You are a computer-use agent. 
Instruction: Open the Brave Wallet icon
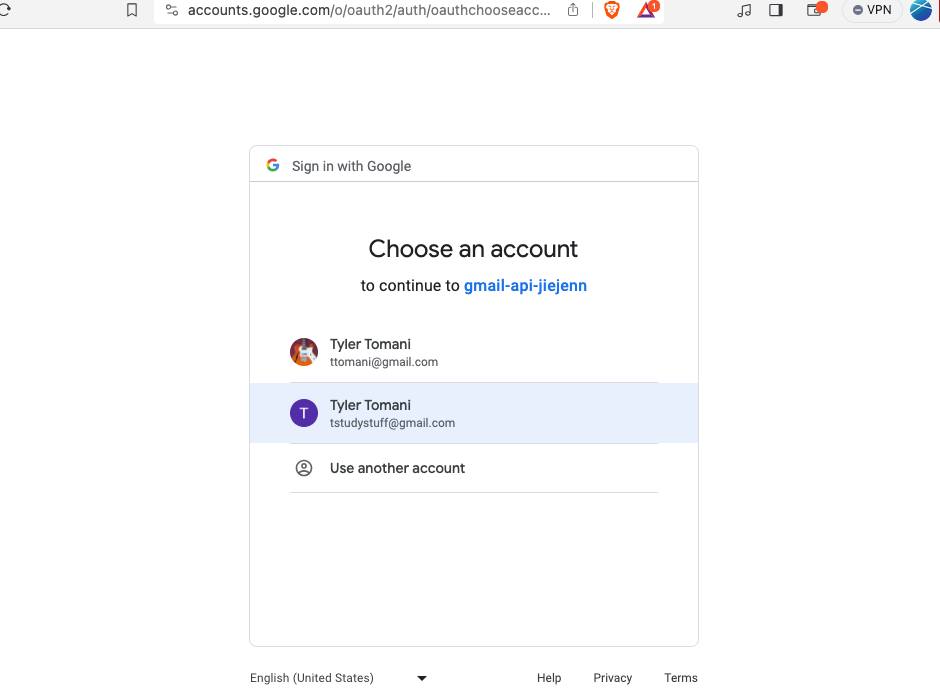click(x=815, y=10)
